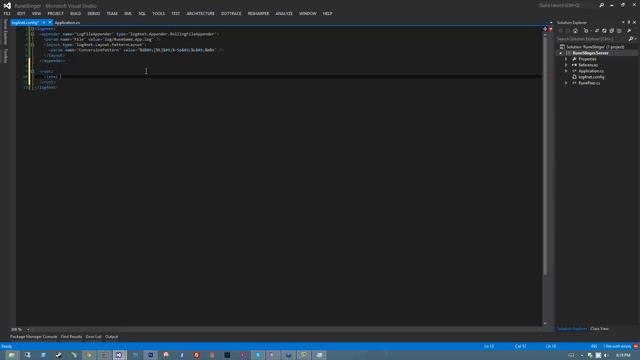Click the editor vertical scrollbar thumb
The height and width of the screenshot is (360, 640).
click(x=545, y=155)
